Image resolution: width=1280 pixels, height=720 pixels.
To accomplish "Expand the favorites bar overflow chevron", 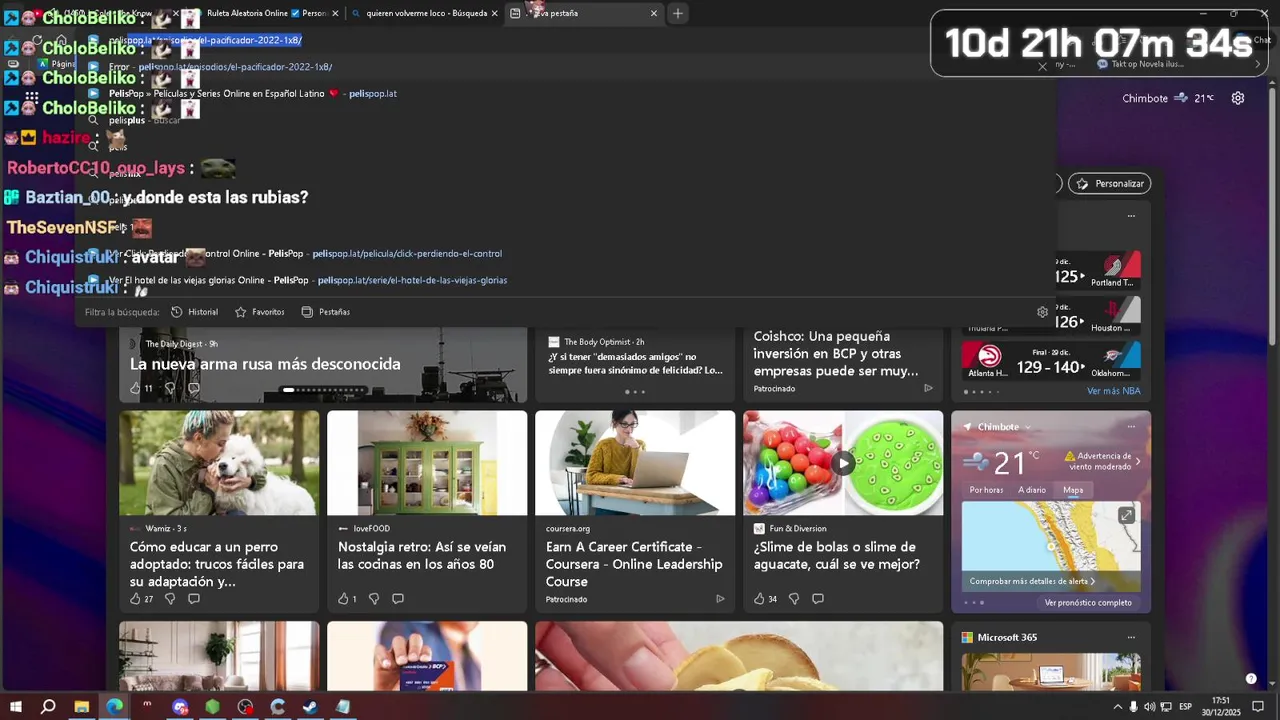I will pyautogui.click(x=1258, y=64).
